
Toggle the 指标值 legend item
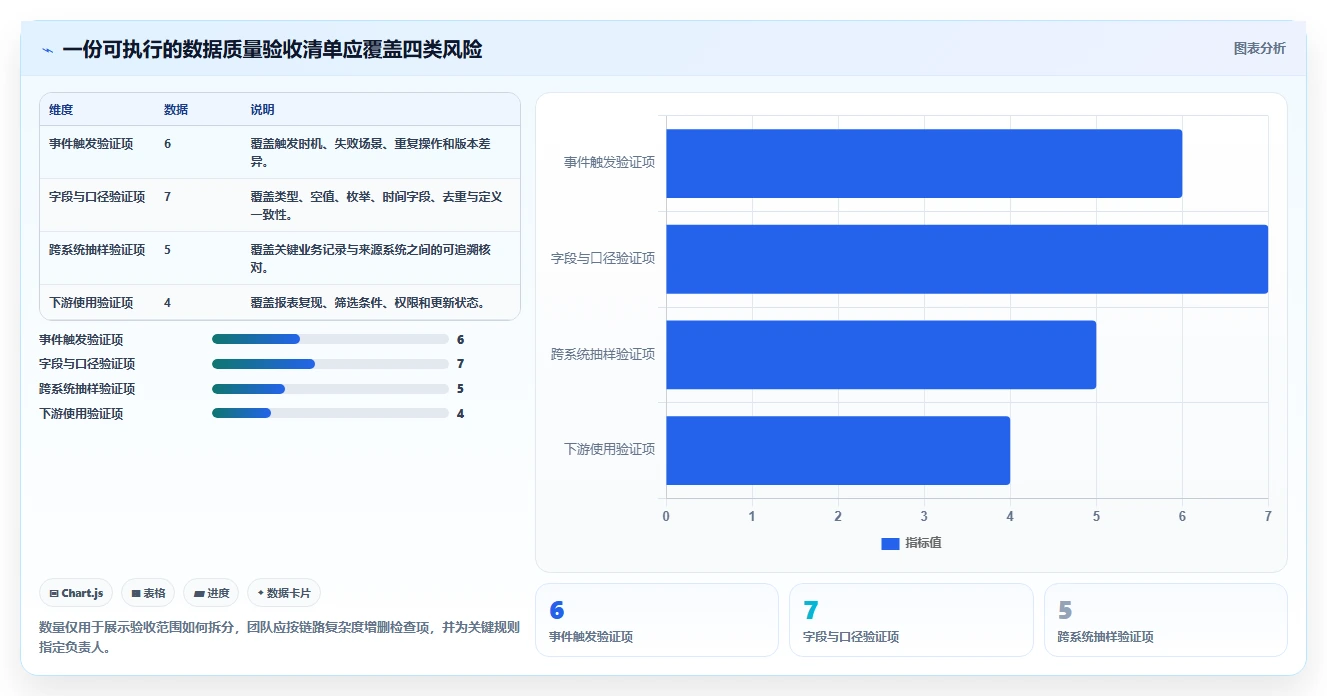911,543
